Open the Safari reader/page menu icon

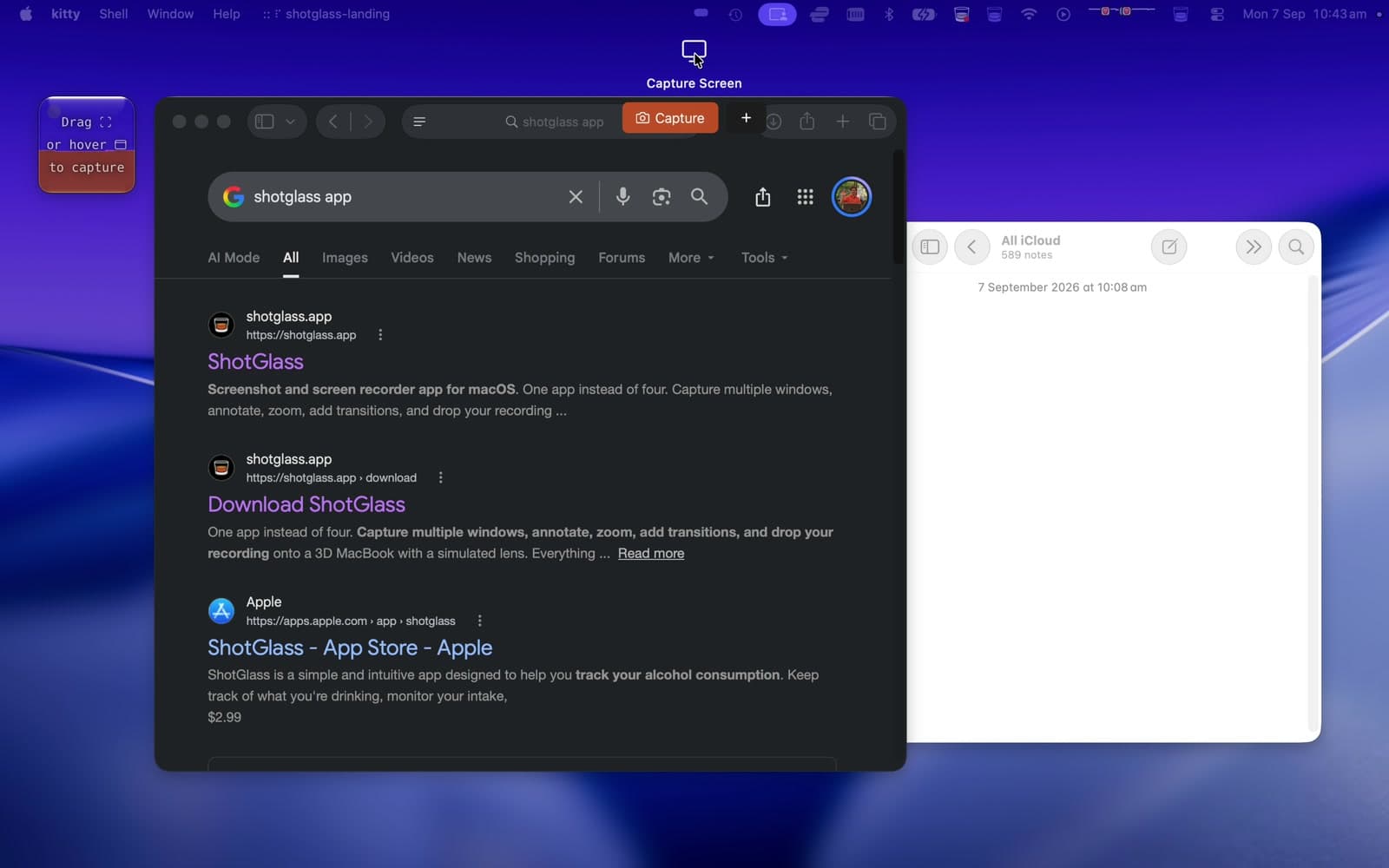[419, 122]
